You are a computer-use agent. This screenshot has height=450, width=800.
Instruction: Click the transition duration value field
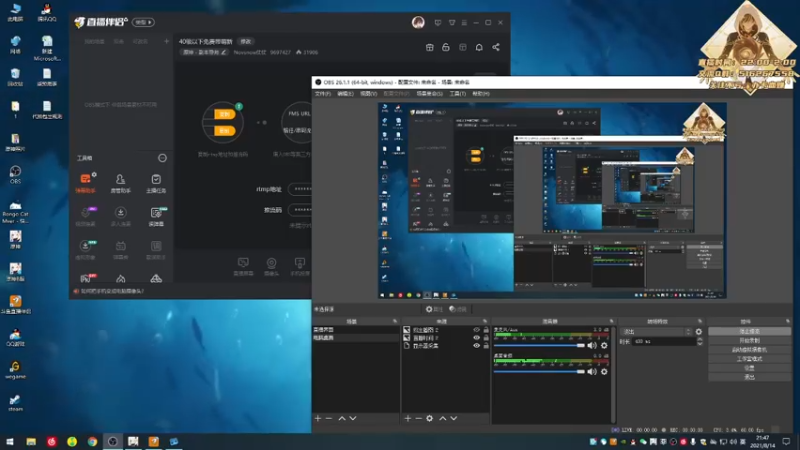coord(664,341)
